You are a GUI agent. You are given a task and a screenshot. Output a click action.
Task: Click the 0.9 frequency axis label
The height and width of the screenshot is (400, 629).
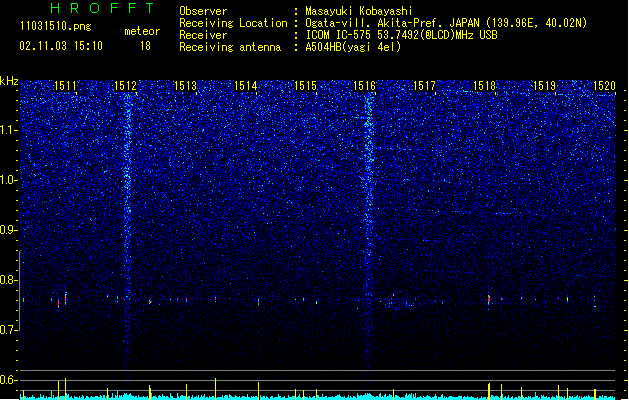pyautogui.click(x=9, y=230)
